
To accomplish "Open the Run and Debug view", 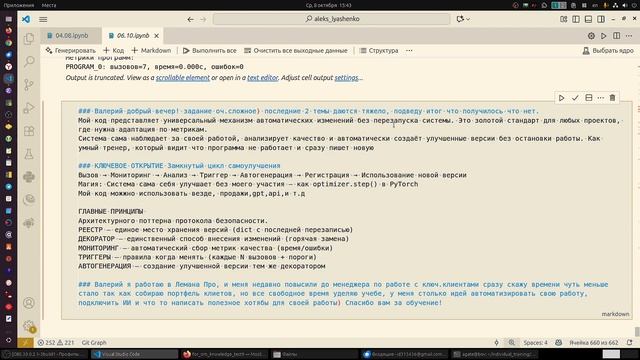I will [29, 108].
